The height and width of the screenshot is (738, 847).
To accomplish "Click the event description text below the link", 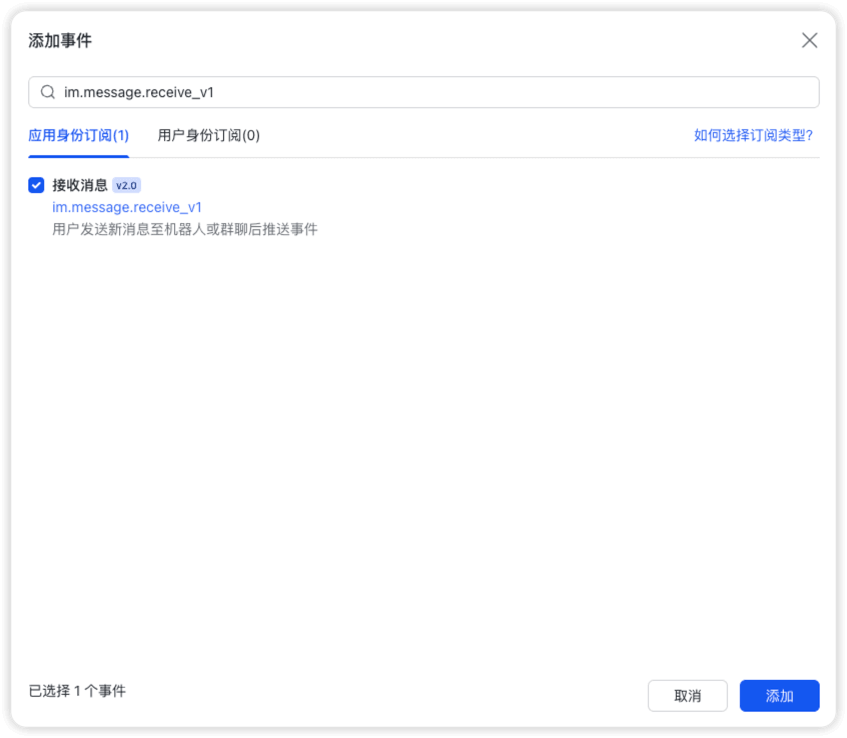I will click(x=185, y=228).
